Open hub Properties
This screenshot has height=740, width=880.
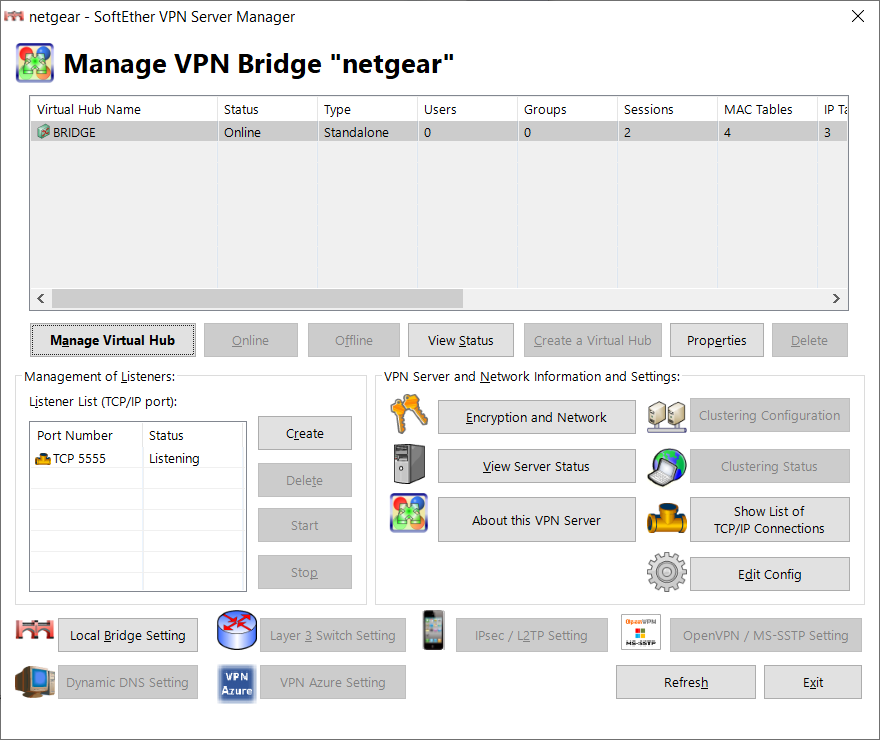click(716, 340)
